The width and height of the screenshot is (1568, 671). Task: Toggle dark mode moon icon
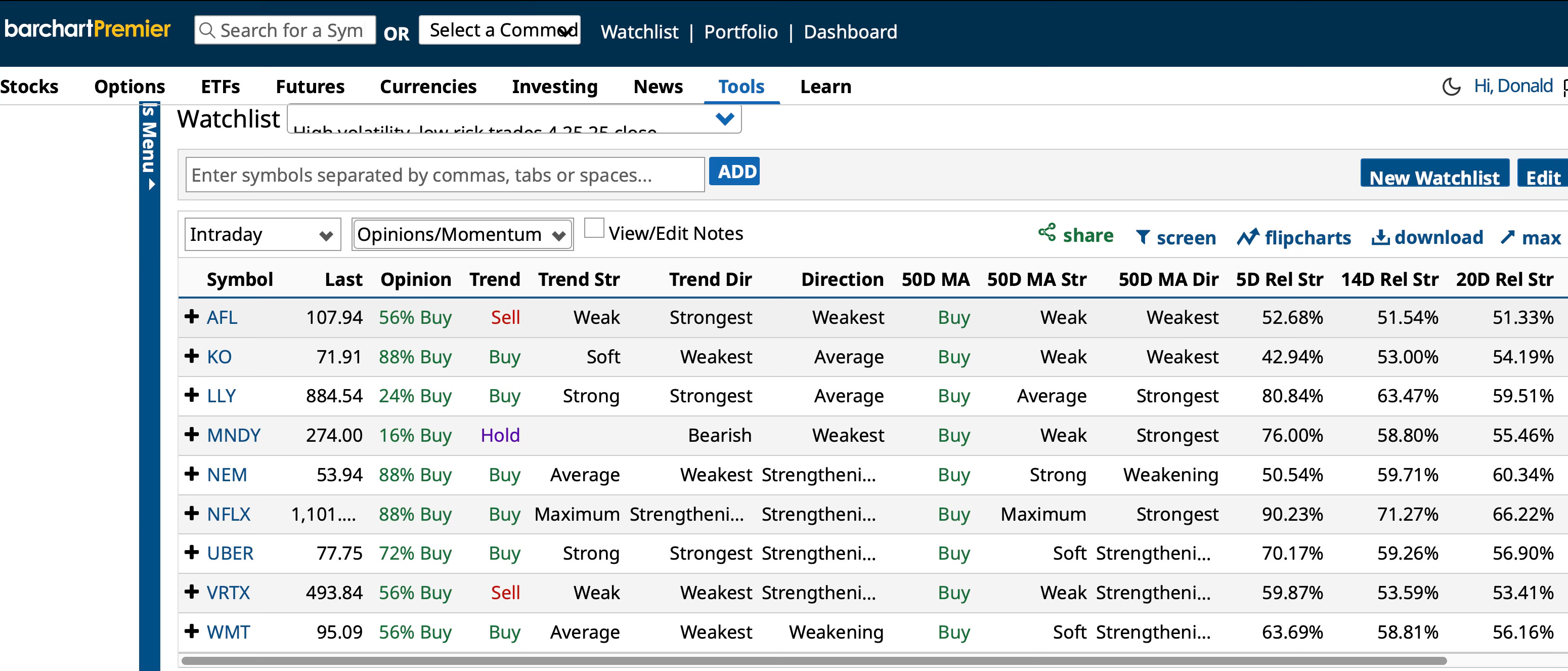[1451, 87]
